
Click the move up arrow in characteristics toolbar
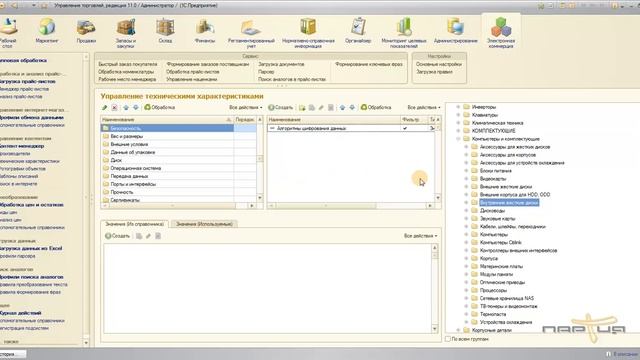tap(342, 107)
